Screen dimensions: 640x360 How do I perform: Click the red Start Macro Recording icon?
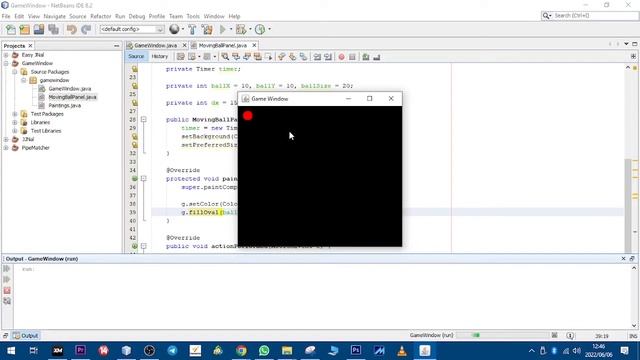click(342, 57)
